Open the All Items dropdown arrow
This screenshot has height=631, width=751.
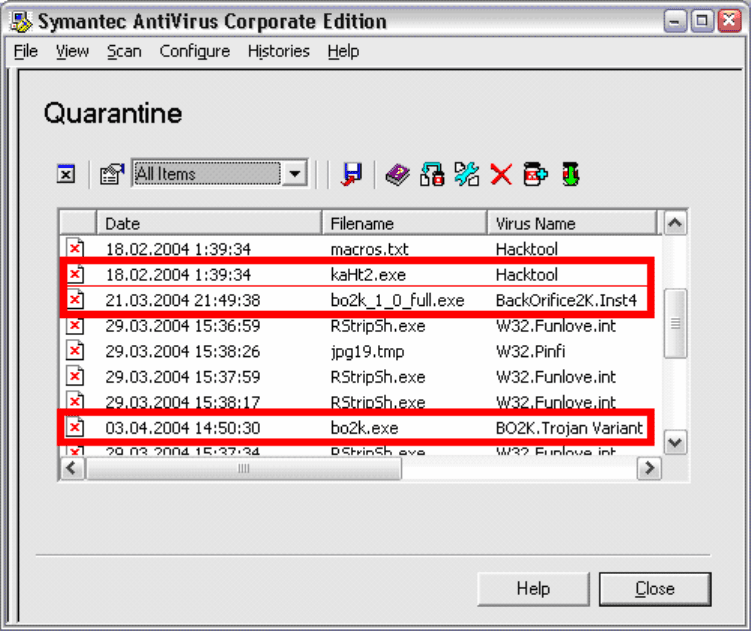click(295, 173)
